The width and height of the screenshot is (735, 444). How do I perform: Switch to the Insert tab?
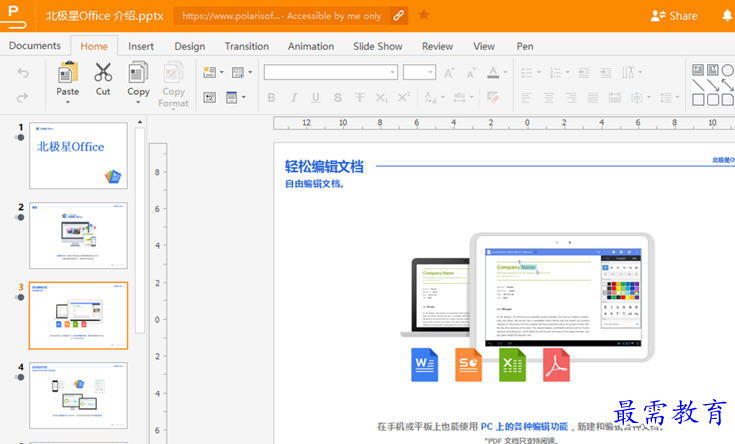pyautogui.click(x=141, y=46)
